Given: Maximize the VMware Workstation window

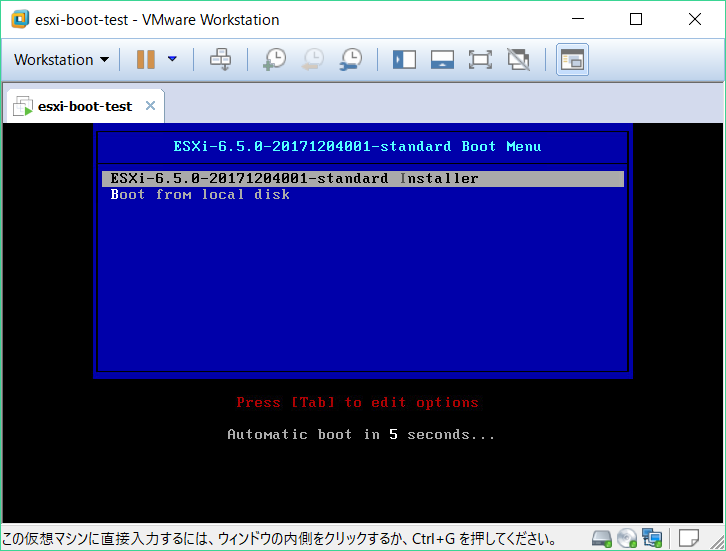Looking at the screenshot, I should pyautogui.click(x=636, y=19).
